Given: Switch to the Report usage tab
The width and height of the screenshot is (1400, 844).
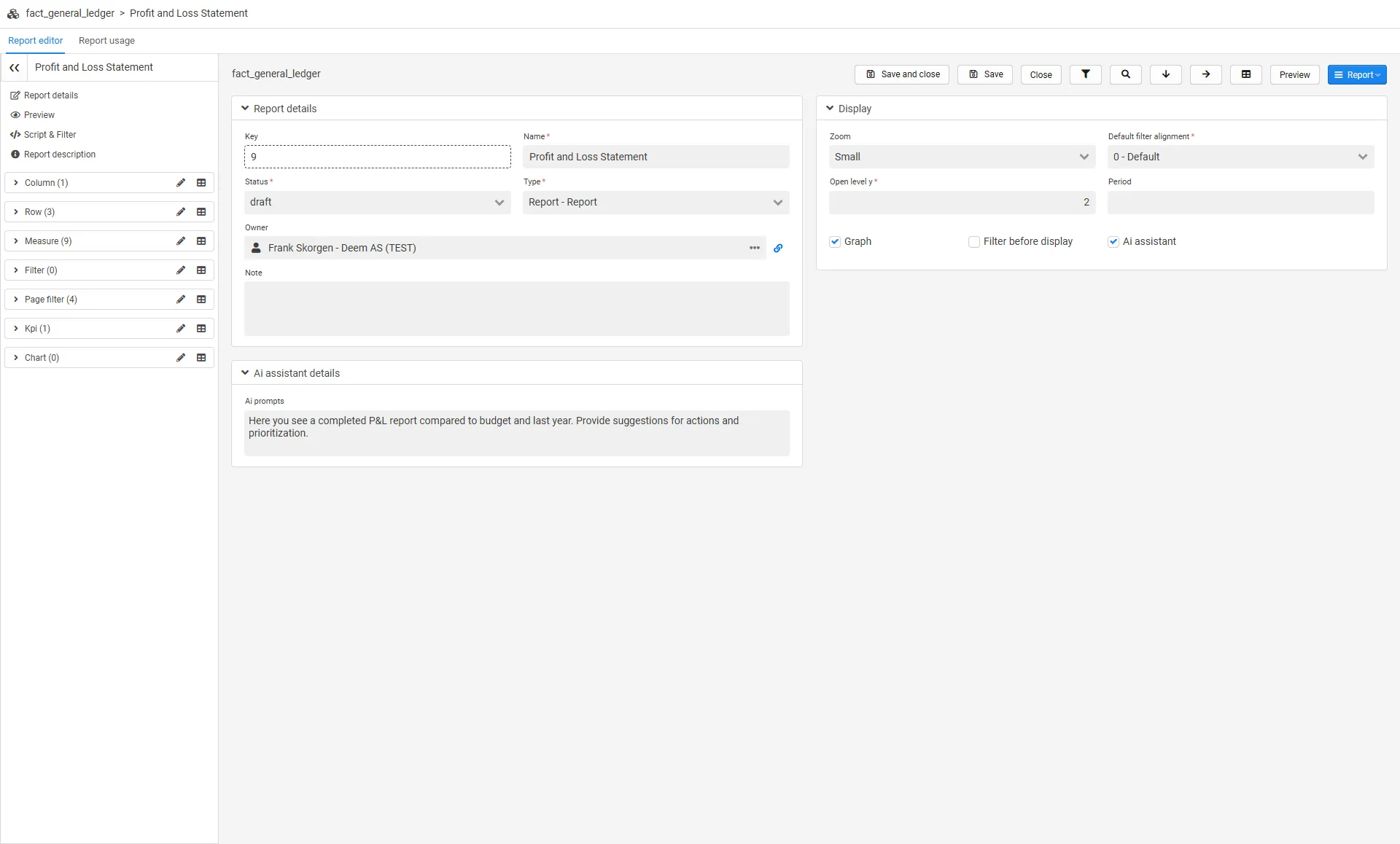Looking at the screenshot, I should [x=106, y=41].
